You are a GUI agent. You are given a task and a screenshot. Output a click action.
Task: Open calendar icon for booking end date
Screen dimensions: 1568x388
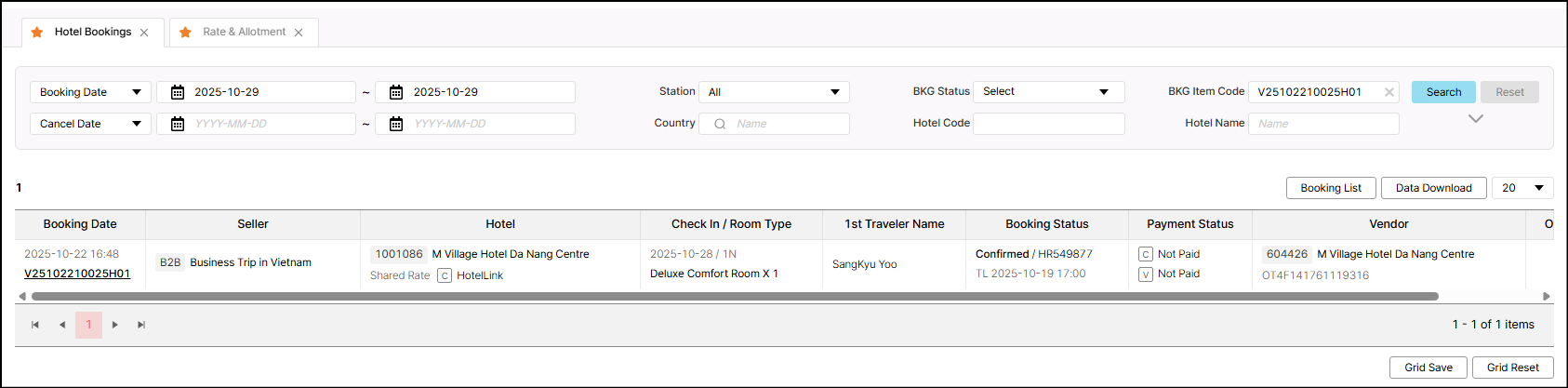(x=395, y=92)
